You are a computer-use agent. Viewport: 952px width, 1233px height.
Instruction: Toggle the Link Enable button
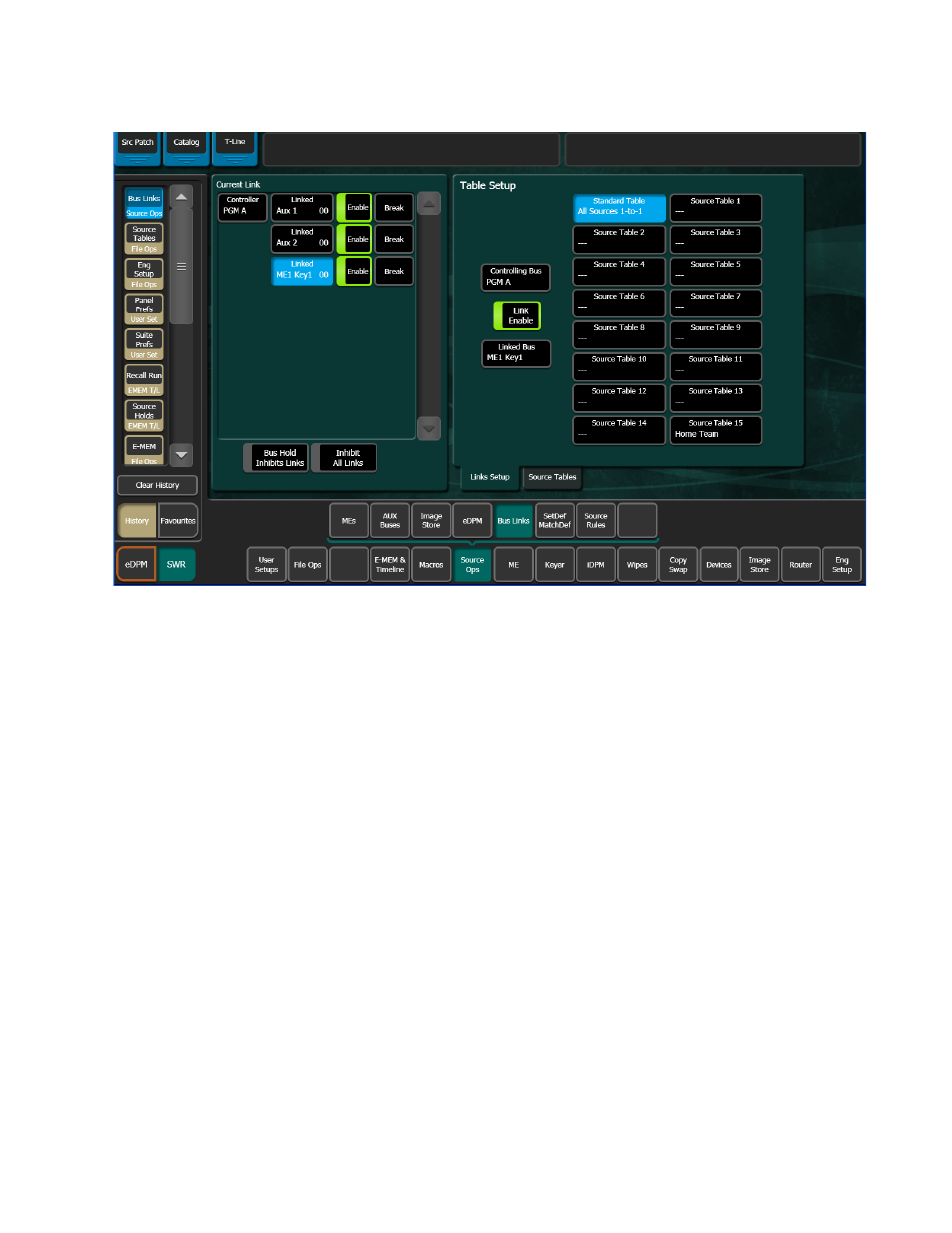517,315
